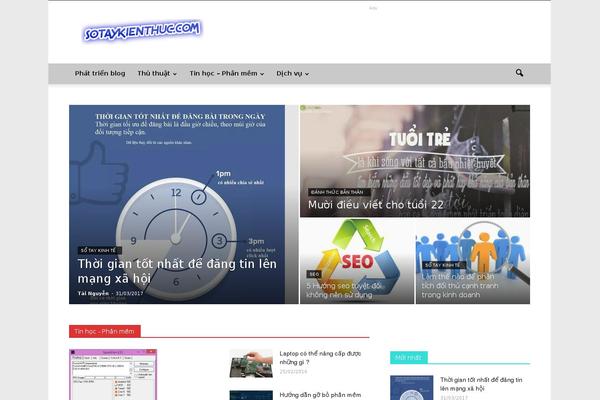Image resolution: width=600 pixels, height=400 pixels.
Task: Open author Tài Nguyễn profile link
Action: (x=93, y=293)
